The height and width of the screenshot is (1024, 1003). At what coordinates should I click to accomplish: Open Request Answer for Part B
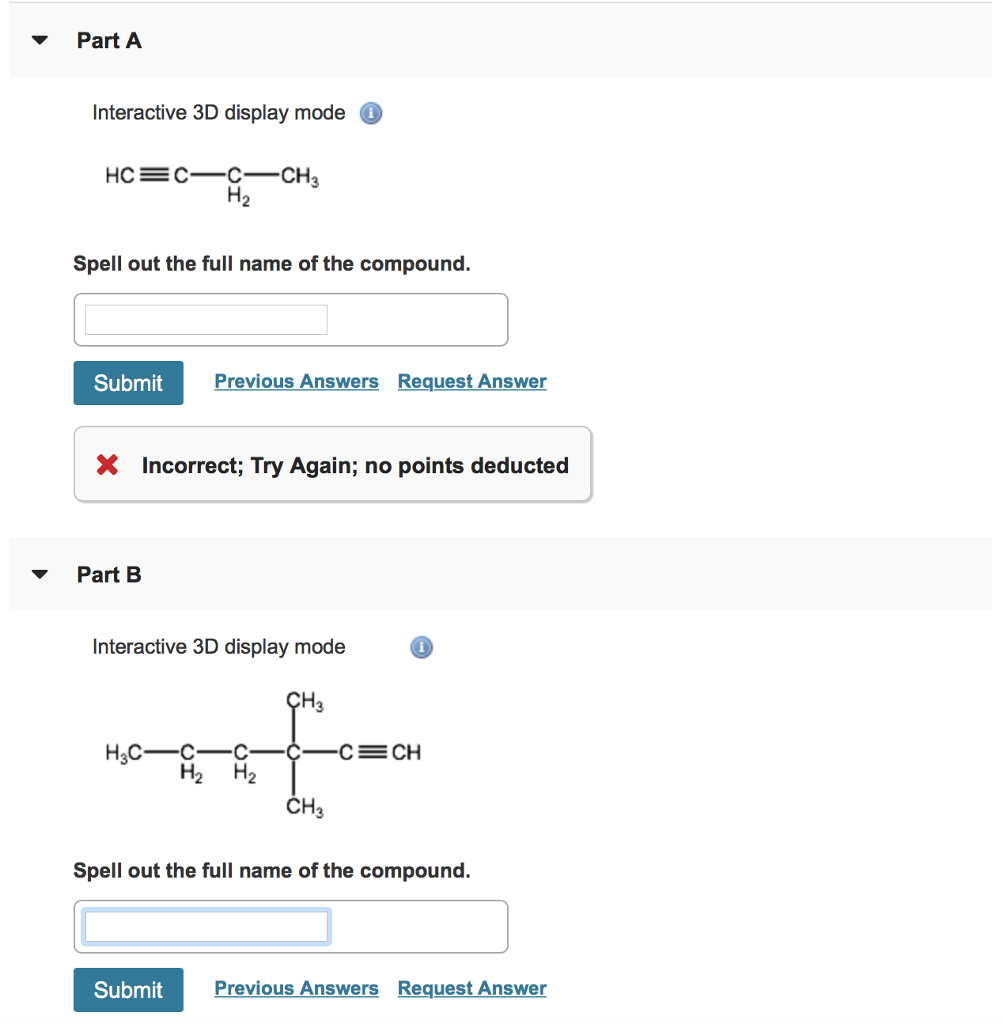(x=471, y=988)
